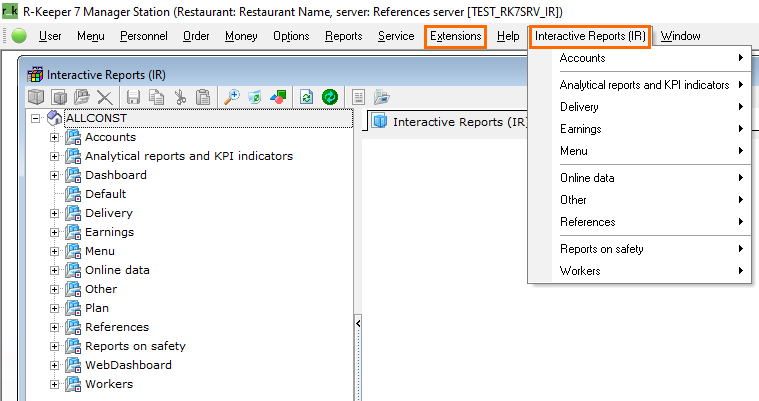Open the Service menu
759x401 pixels.
coord(396,36)
